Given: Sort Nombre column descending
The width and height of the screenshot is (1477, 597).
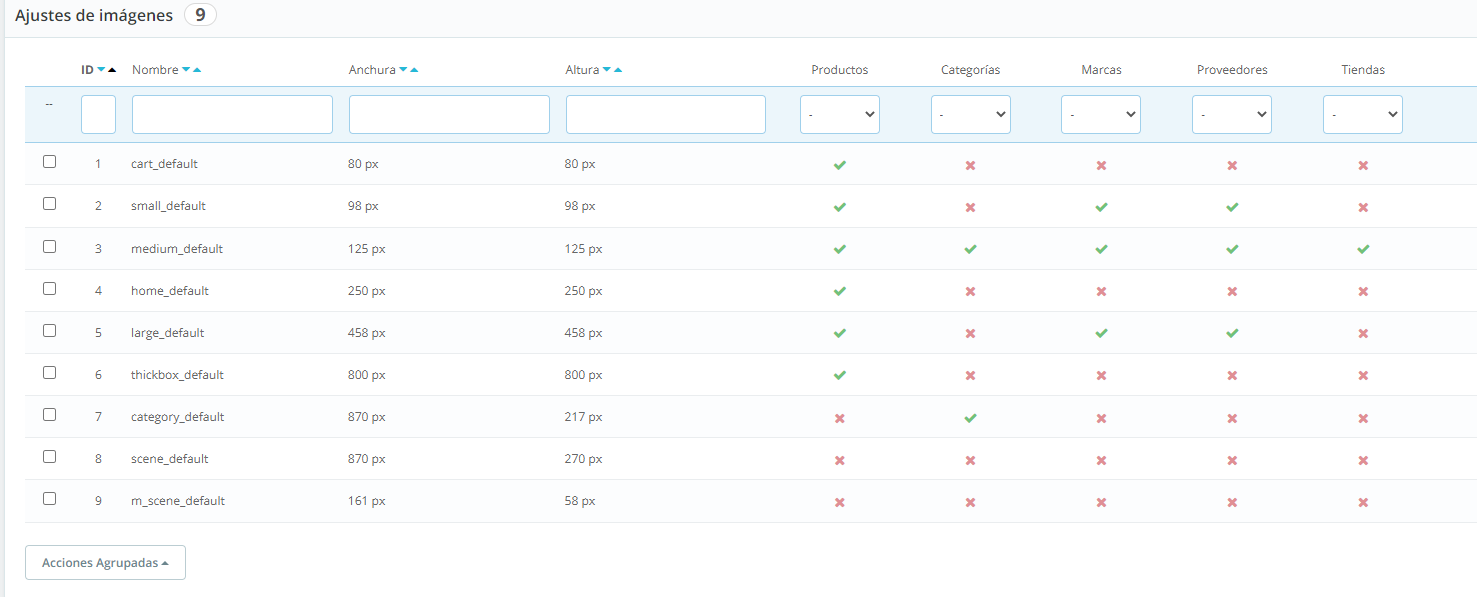Looking at the screenshot, I should (186, 70).
